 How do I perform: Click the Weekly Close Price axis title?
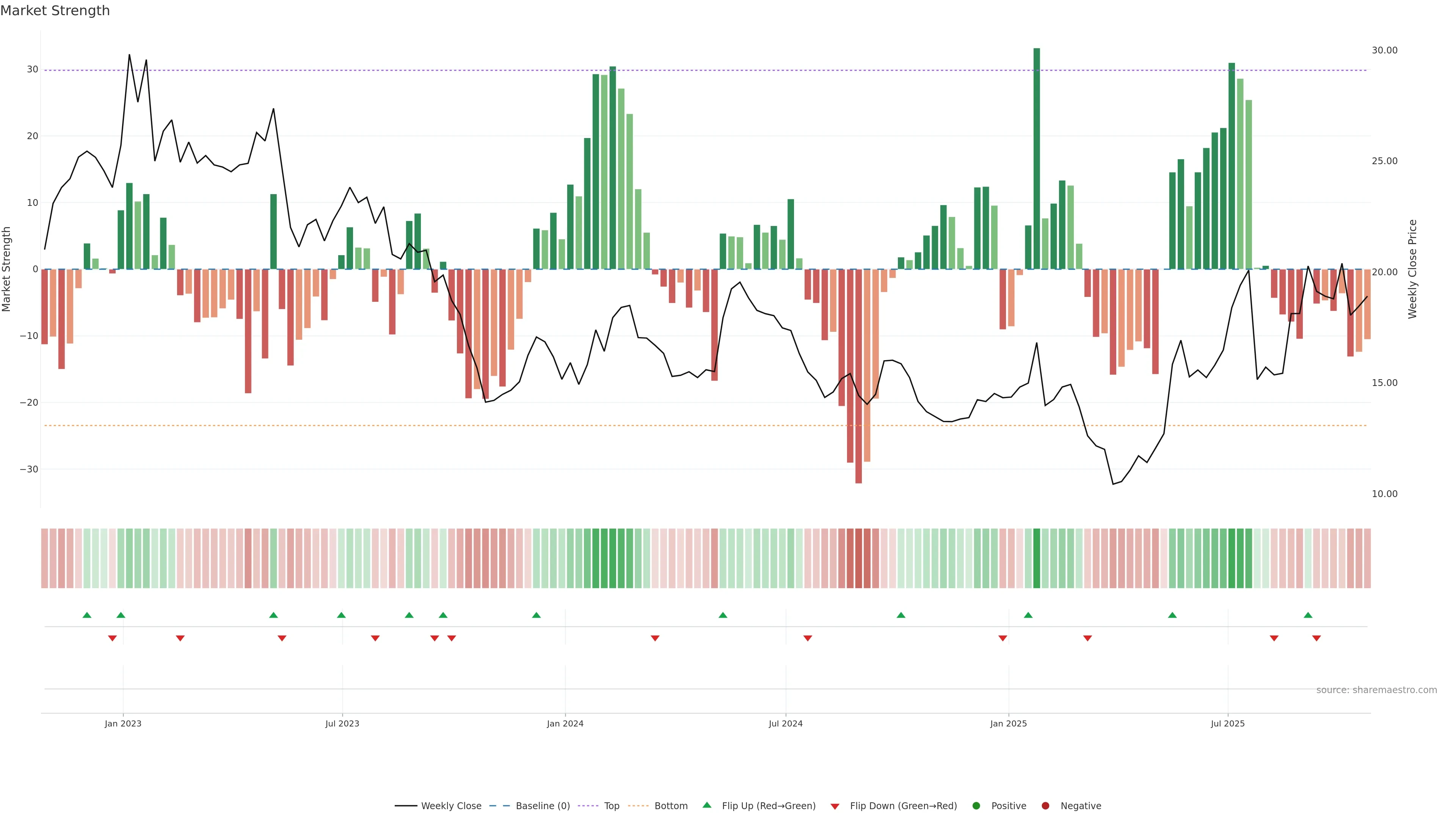(x=1412, y=269)
